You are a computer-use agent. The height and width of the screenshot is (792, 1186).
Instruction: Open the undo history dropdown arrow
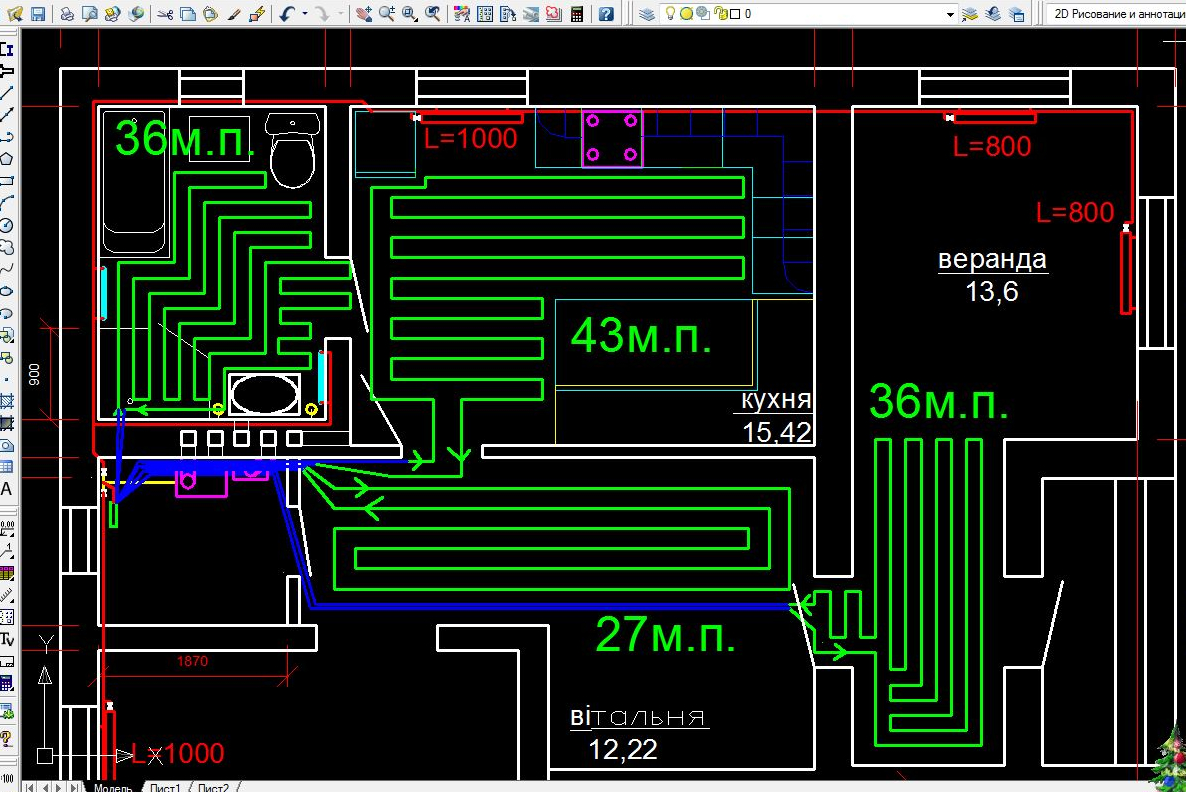tap(304, 13)
